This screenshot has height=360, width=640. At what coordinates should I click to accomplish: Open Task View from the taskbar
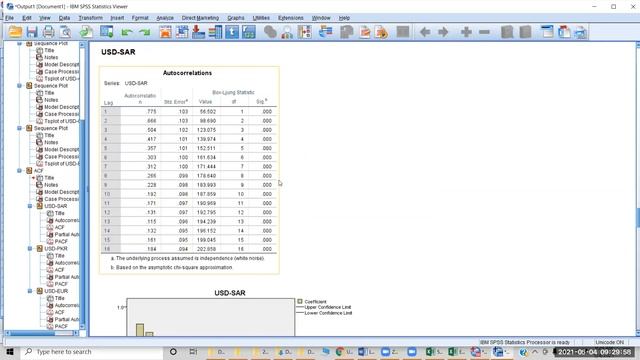coord(193,352)
